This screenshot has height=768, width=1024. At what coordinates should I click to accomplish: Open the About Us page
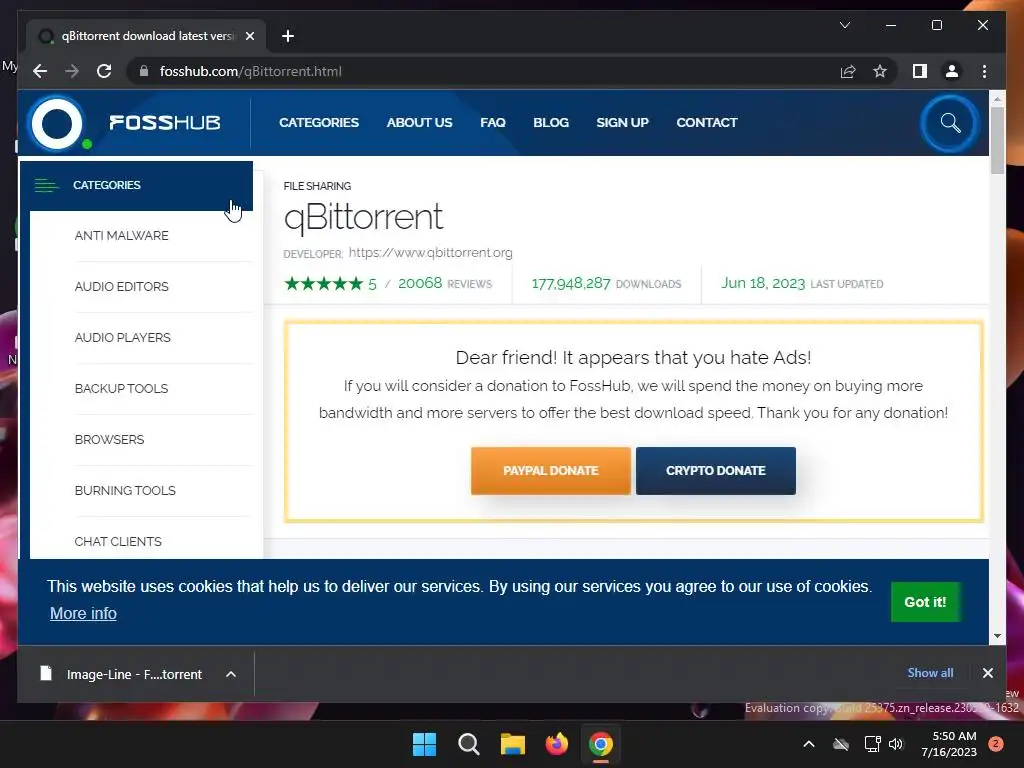419,123
